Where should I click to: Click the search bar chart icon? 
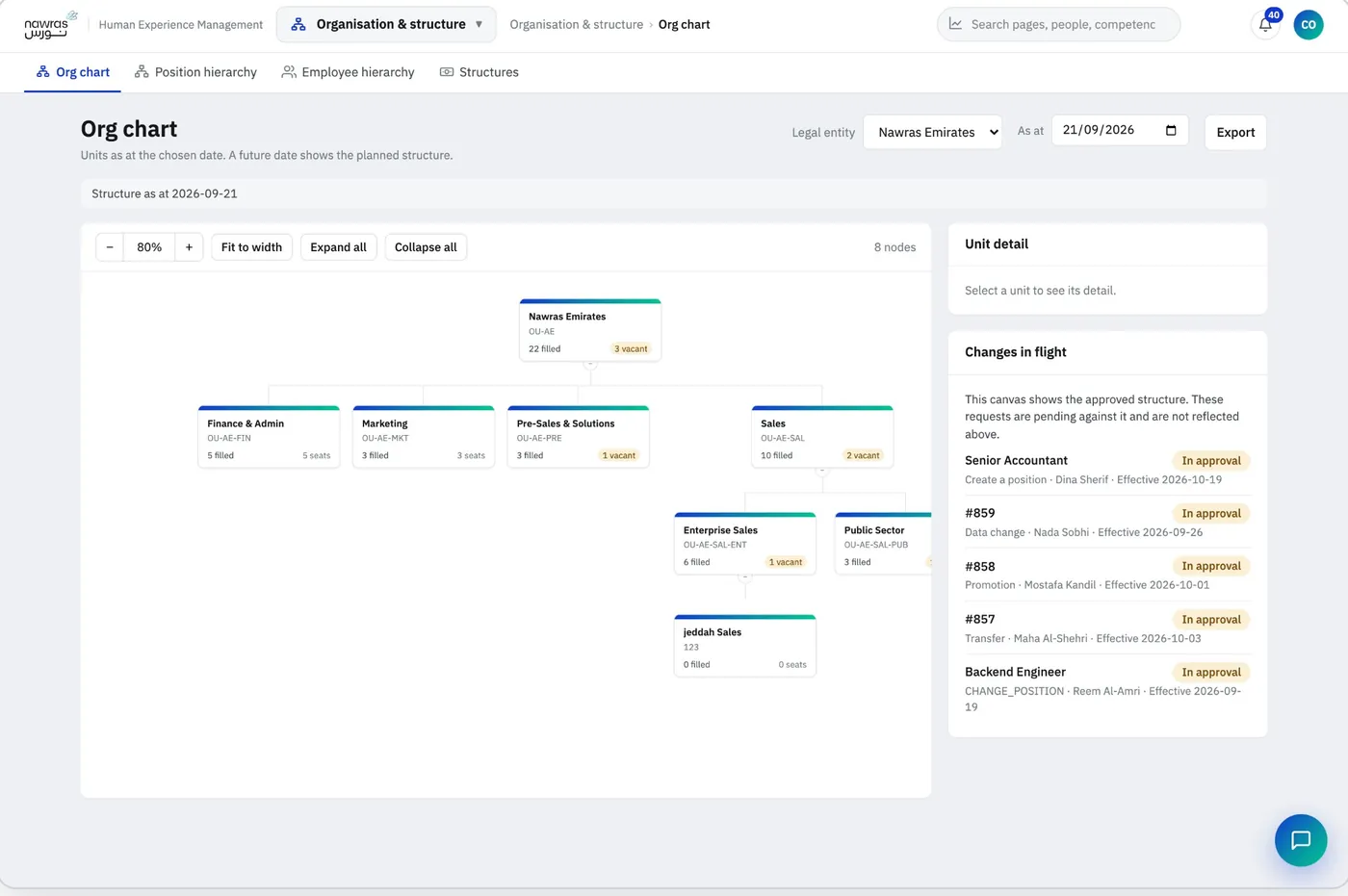[x=955, y=24]
